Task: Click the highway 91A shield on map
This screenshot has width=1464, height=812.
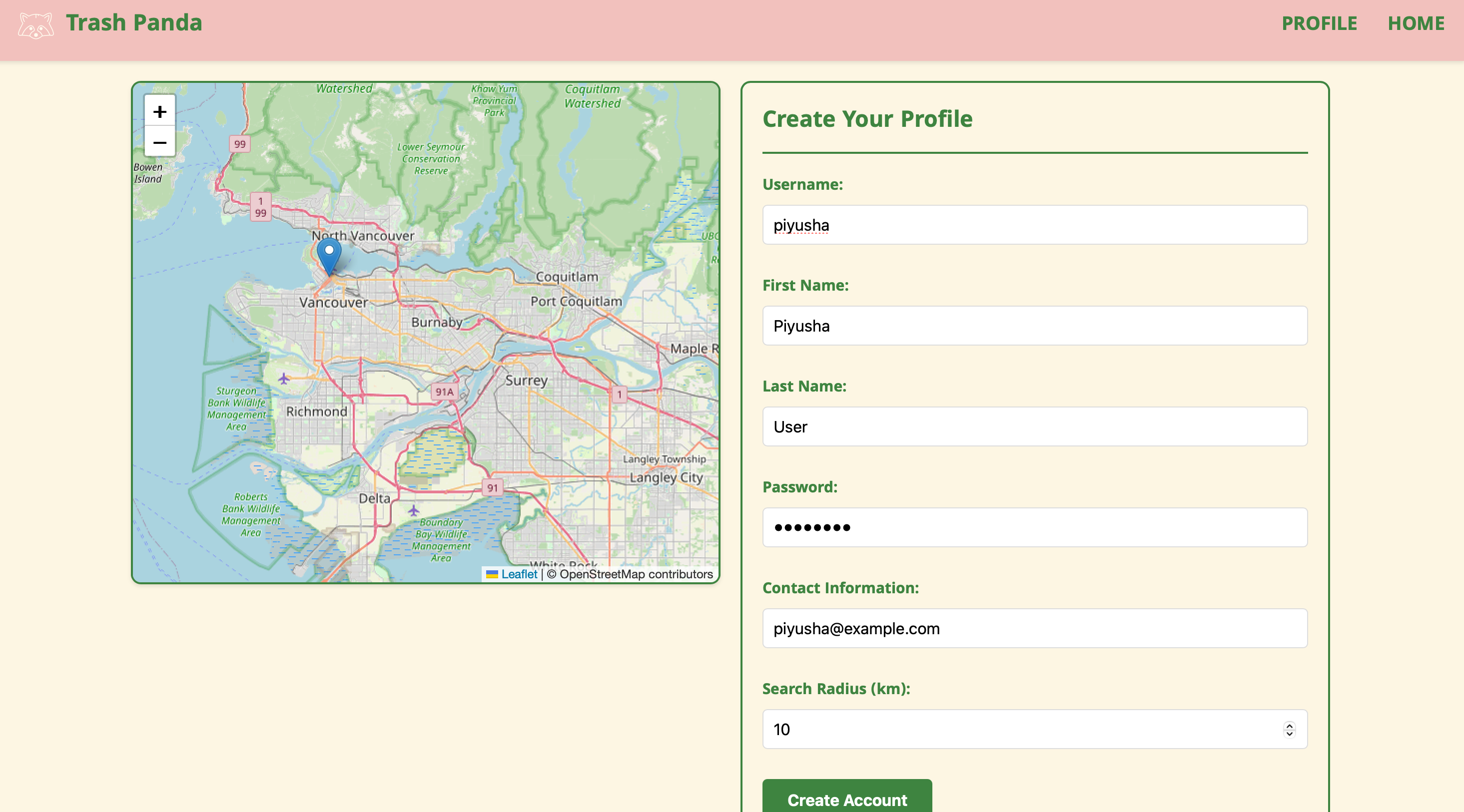Action: click(x=444, y=392)
